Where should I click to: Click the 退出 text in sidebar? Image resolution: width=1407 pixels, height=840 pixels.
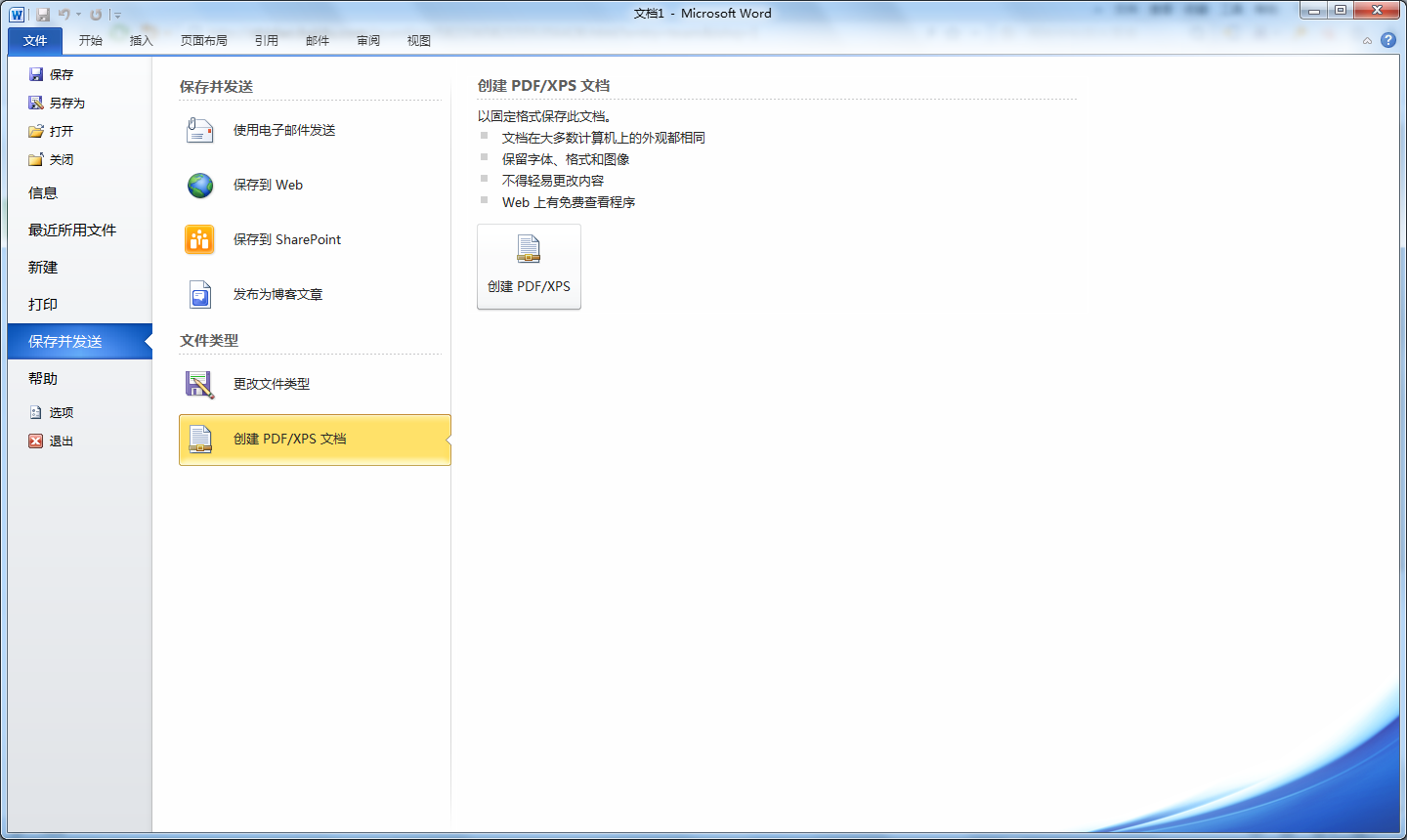click(62, 441)
